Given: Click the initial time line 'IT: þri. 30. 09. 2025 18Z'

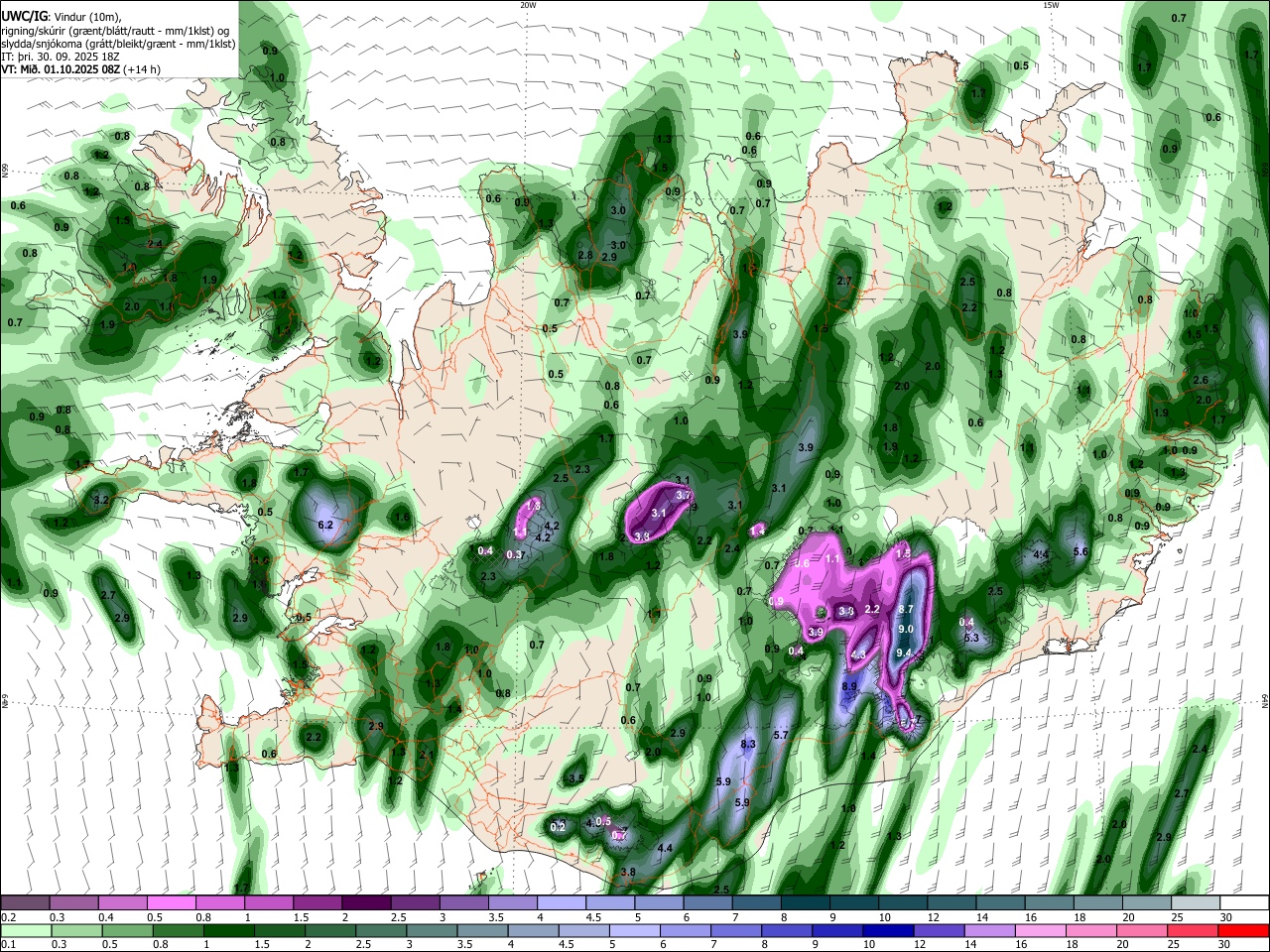Looking at the screenshot, I should coord(61,57).
